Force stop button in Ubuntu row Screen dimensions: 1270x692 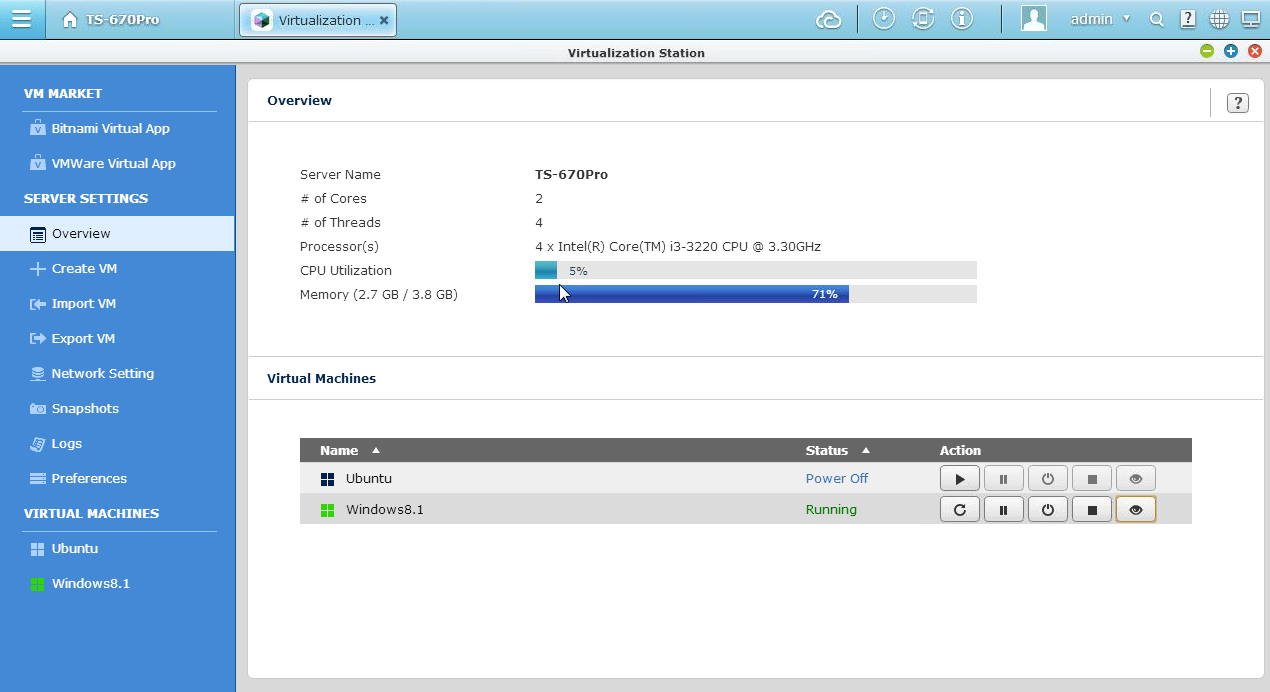pos(1092,479)
